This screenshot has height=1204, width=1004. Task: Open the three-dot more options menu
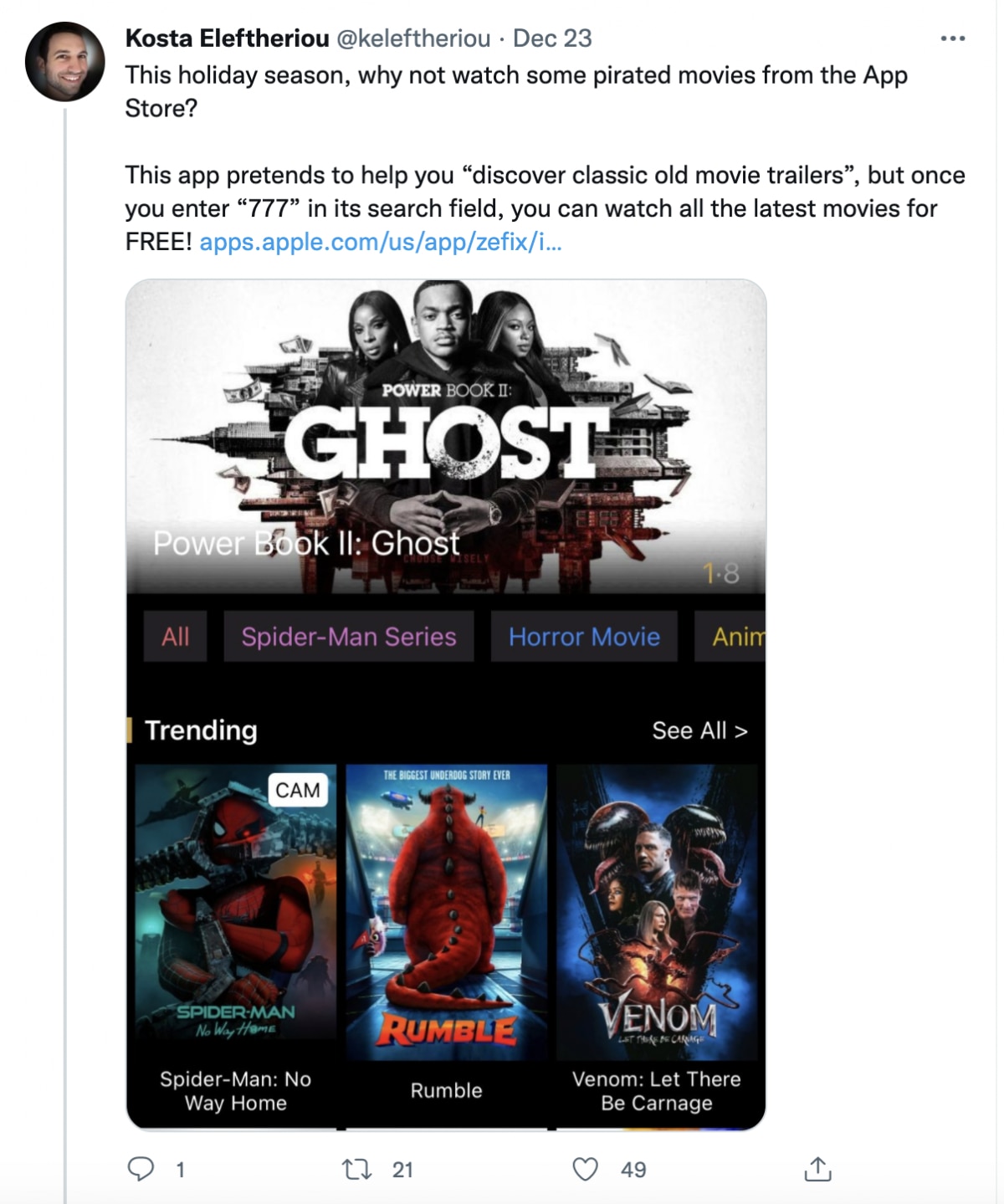click(x=953, y=38)
